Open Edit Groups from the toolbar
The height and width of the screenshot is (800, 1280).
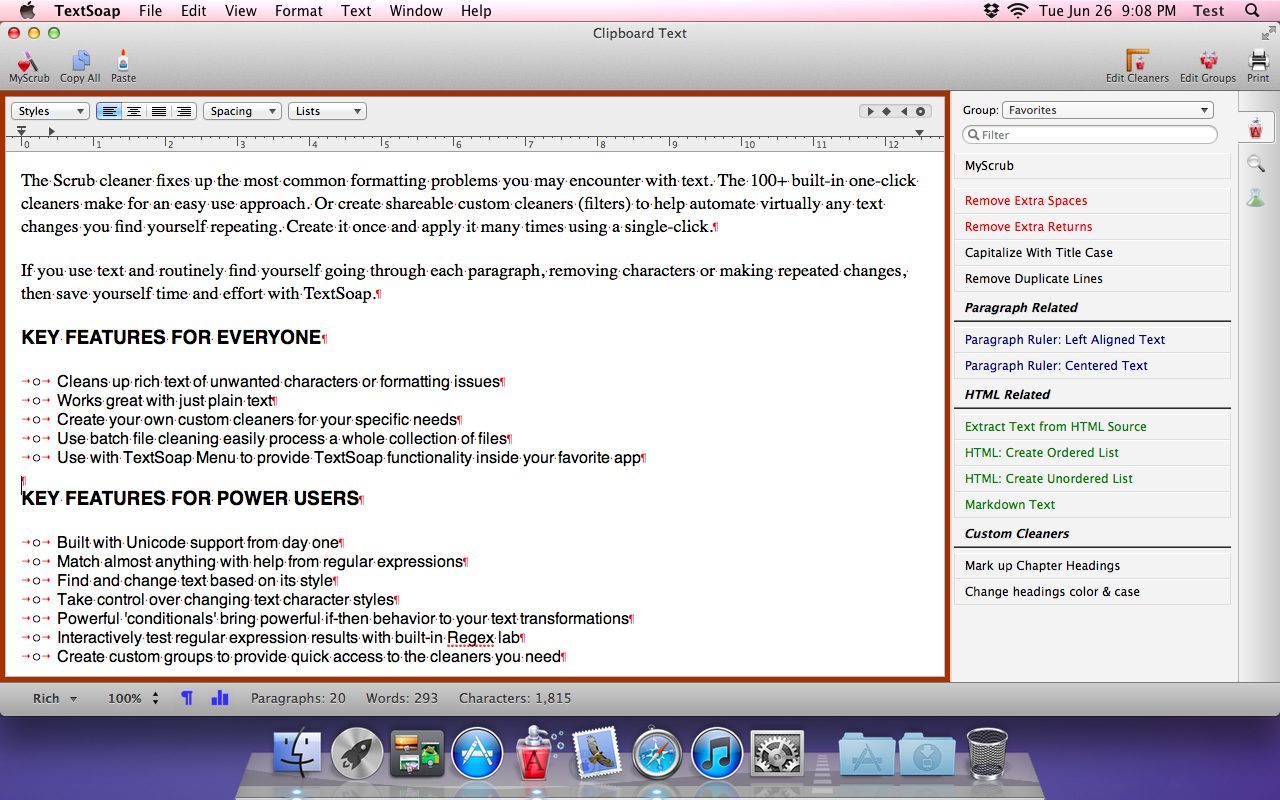[x=1207, y=63]
